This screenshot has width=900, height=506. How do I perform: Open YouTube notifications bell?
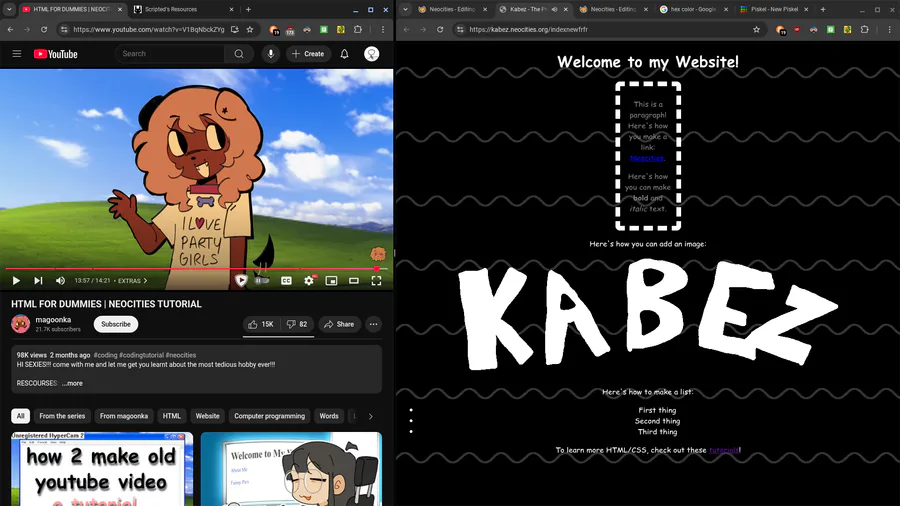click(344, 54)
